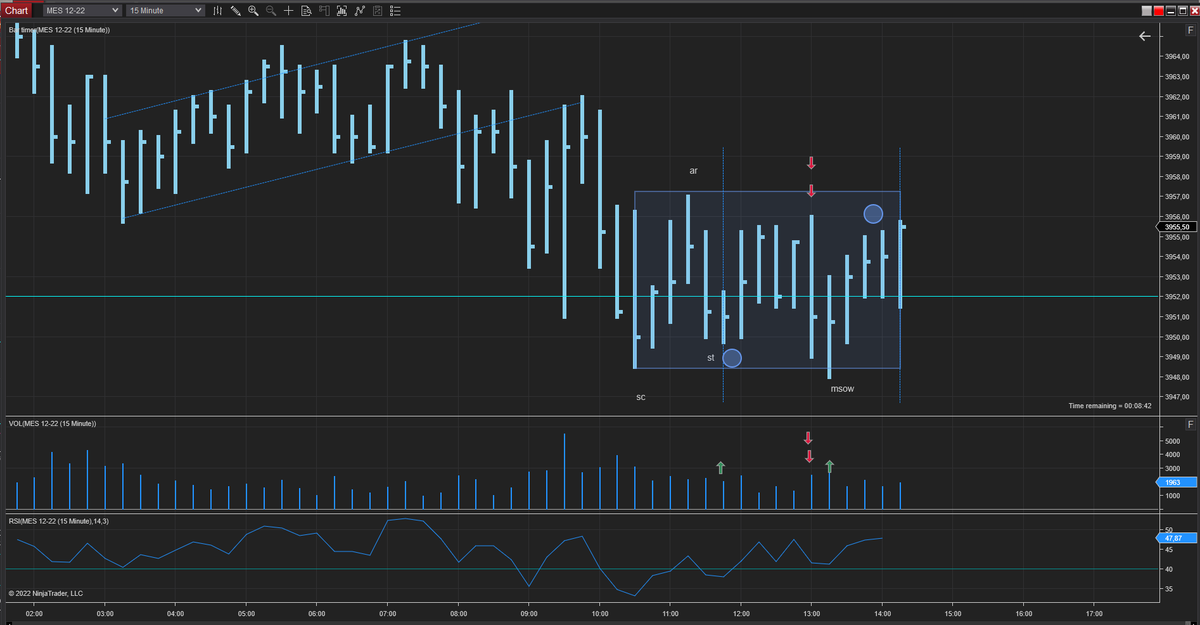Activate the crosshair plus cursor tool
1200x625 pixels.
[288, 11]
